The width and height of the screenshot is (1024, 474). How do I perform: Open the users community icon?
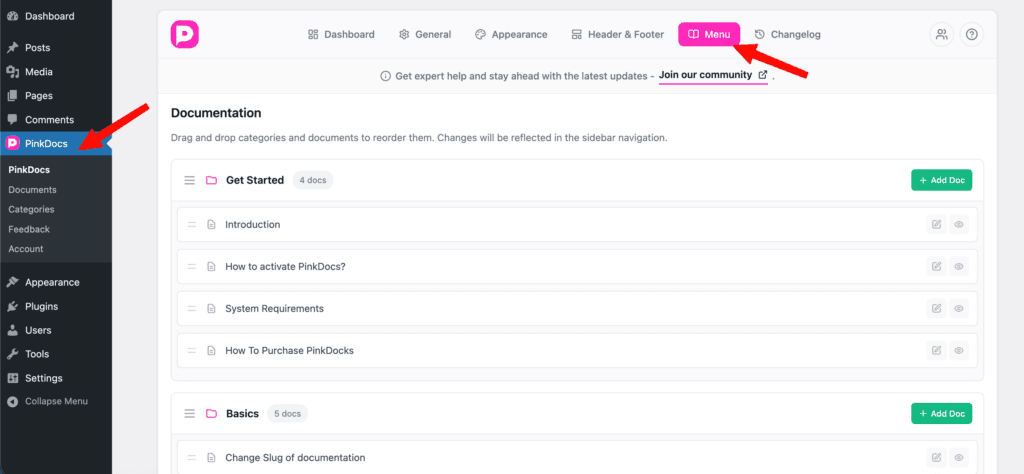(x=941, y=34)
